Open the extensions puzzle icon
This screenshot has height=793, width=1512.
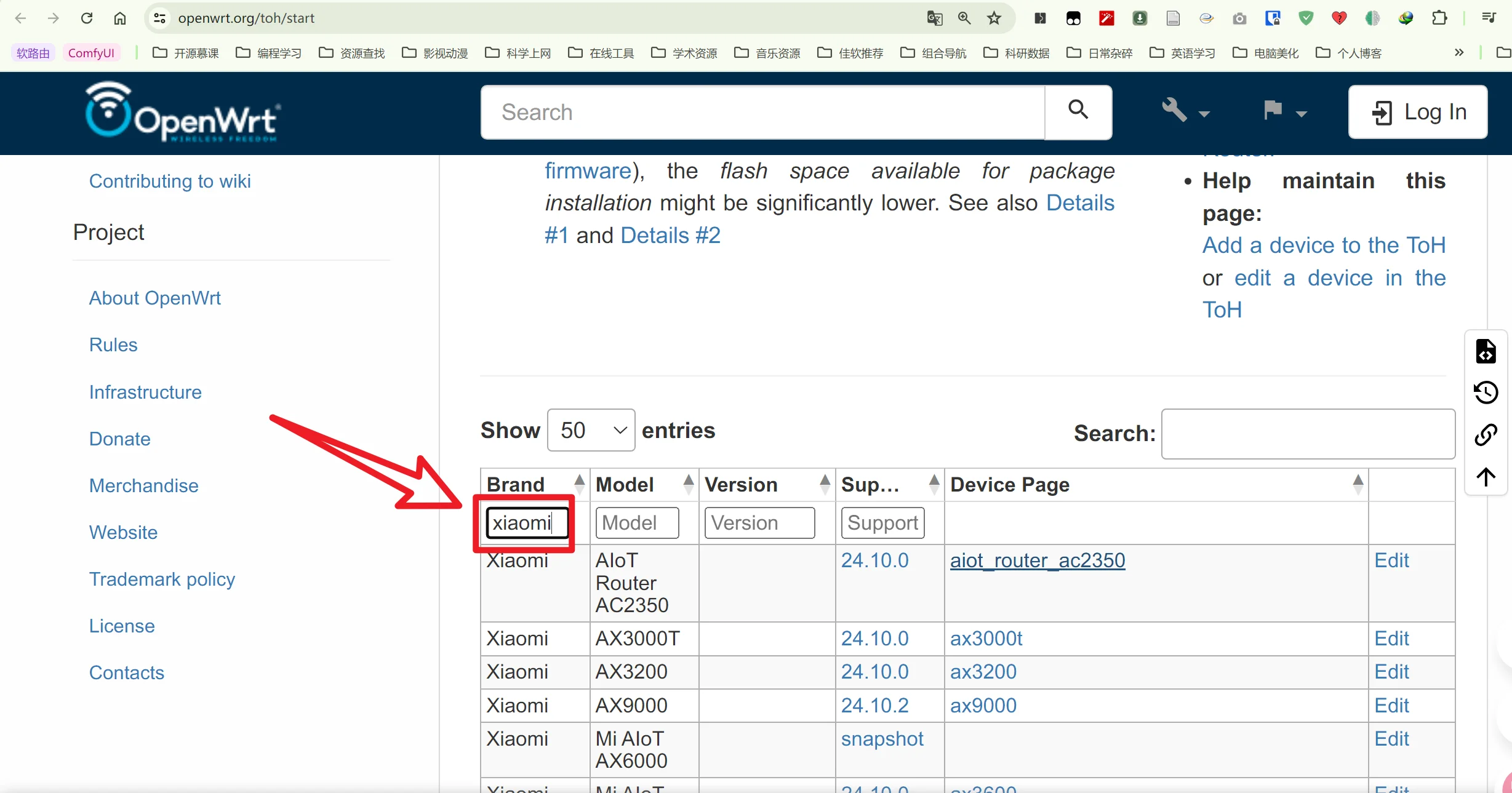[1439, 18]
